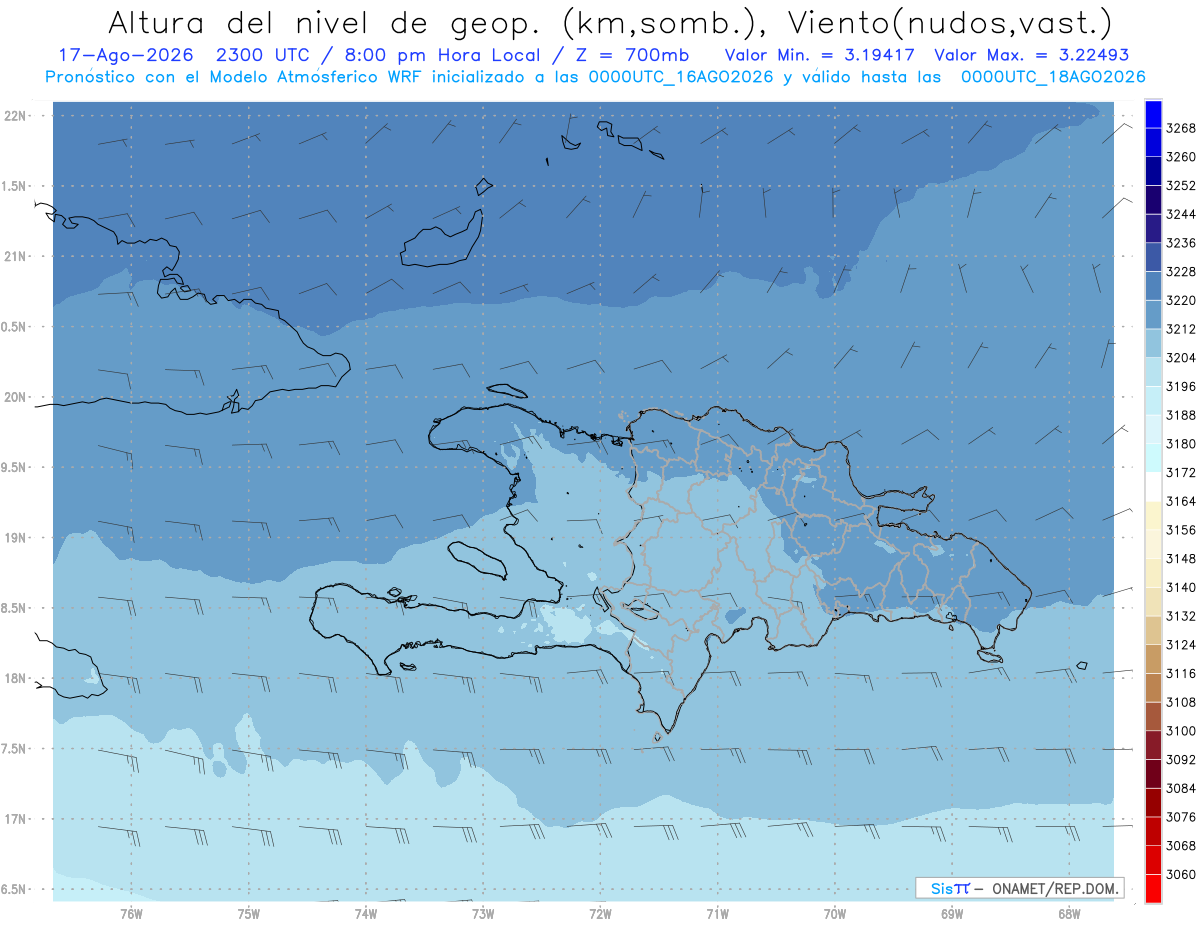
Task: Click the '73W' longitude label
Action: coord(483,913)
